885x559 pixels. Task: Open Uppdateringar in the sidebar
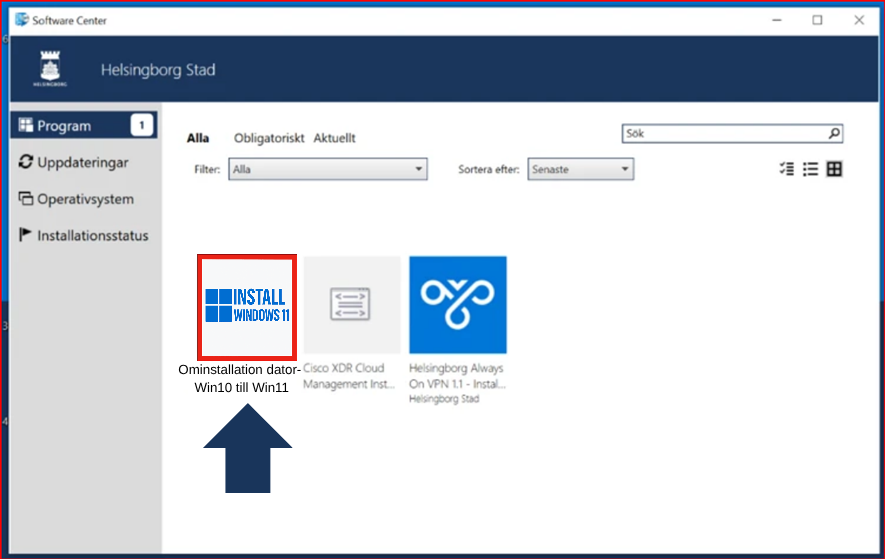(82, 163)
